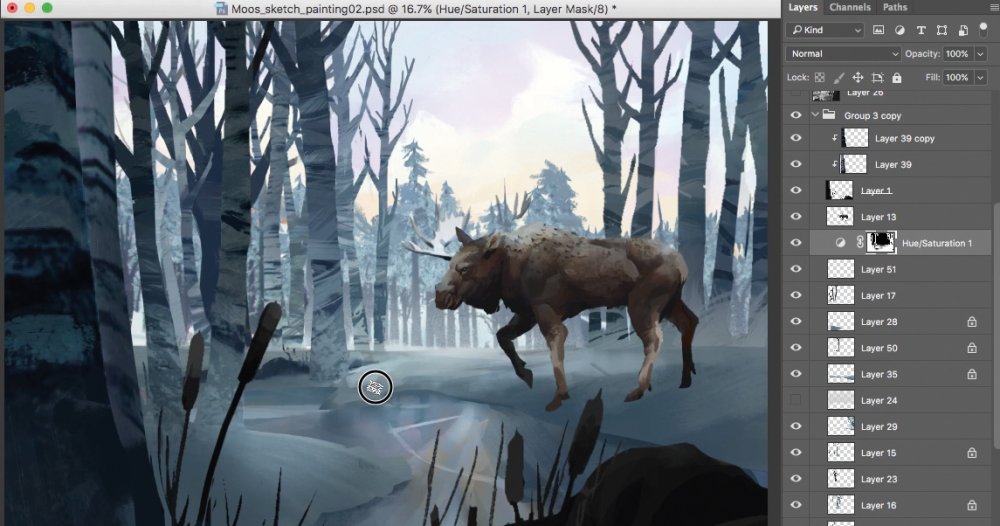The image size is (1000, 526).
Task: Toggle layer filtering on/off switch
Action: coord(984,29)
